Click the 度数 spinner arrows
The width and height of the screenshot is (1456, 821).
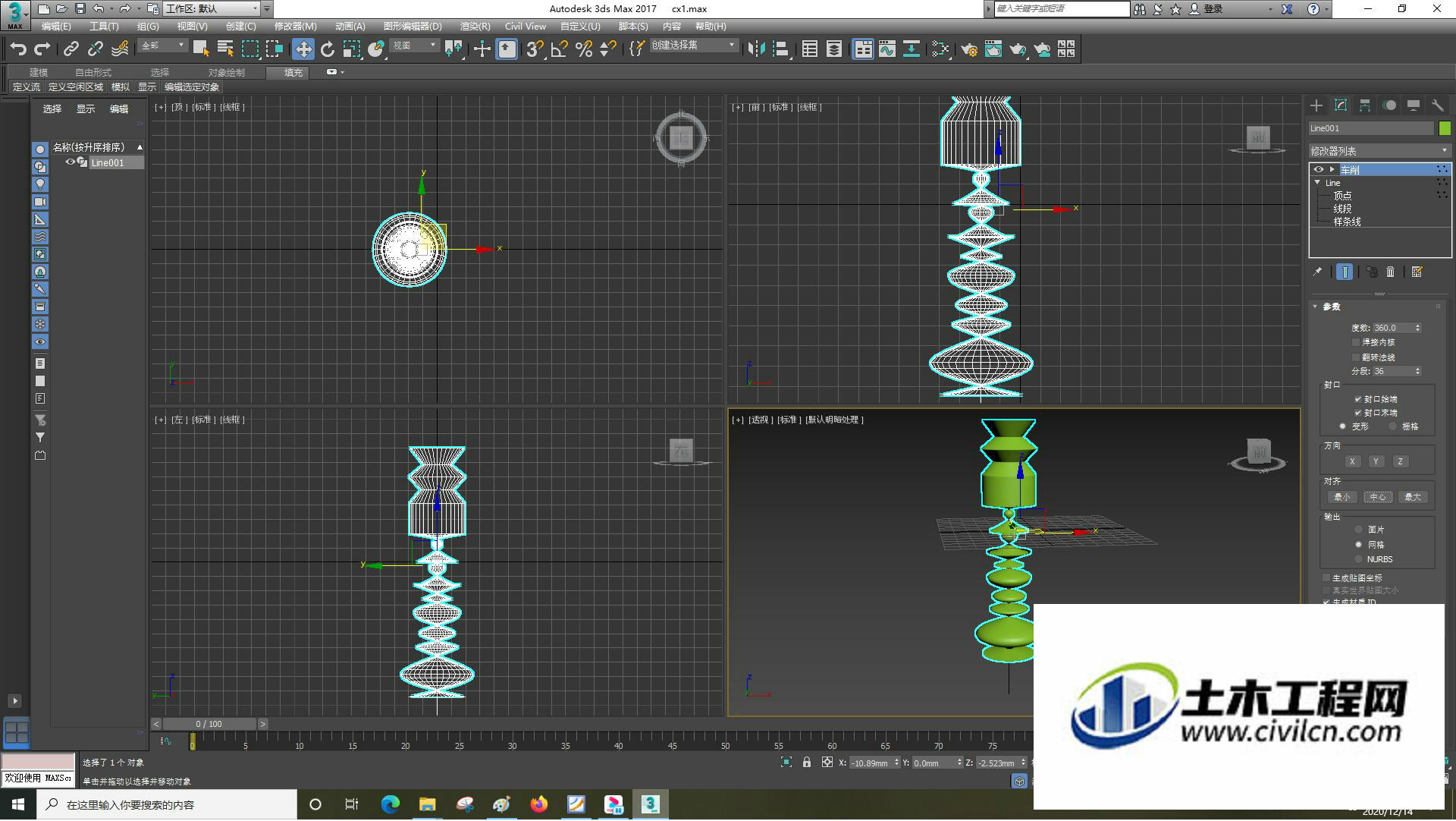point(1417,328)
